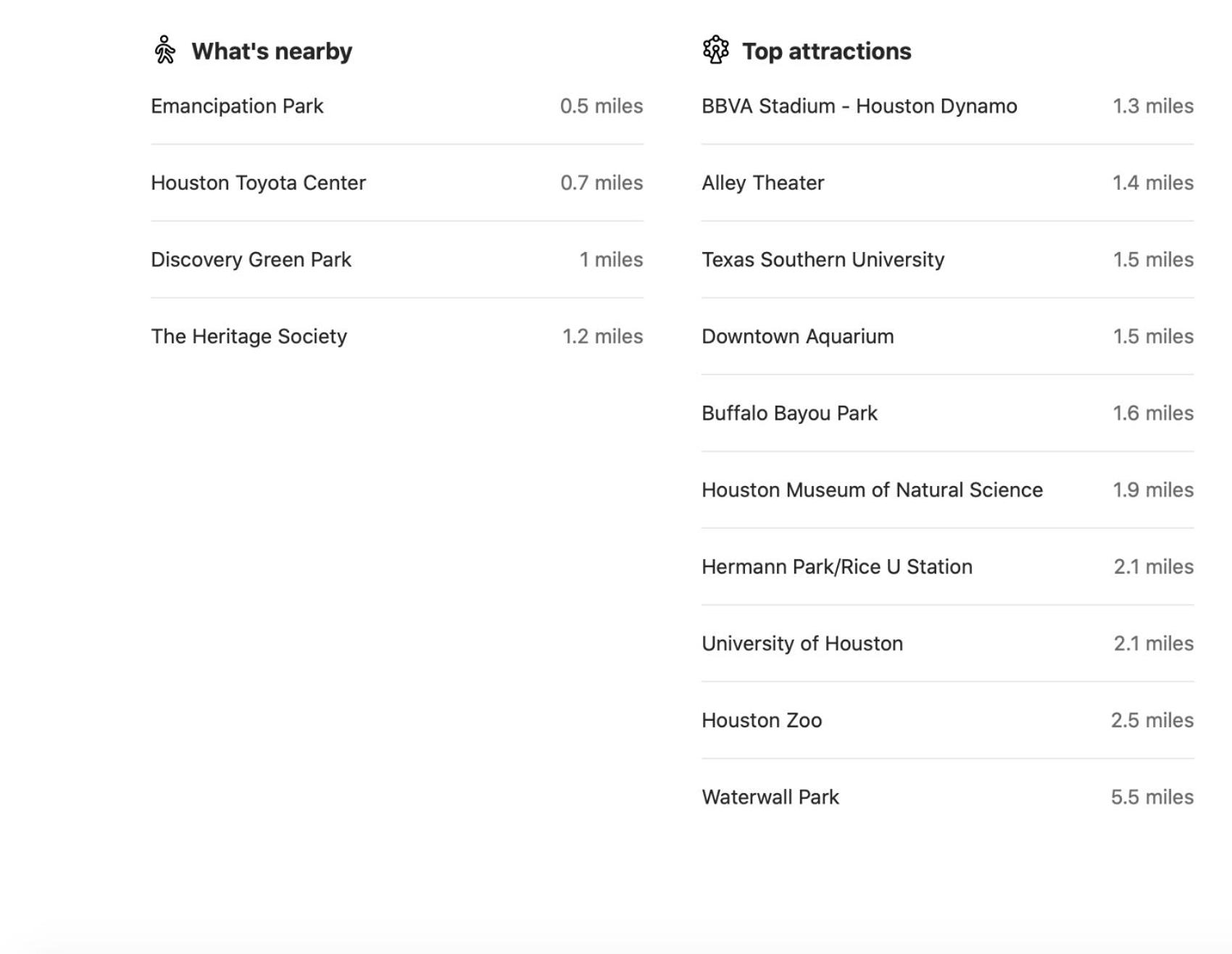Click Emancipation Park
The height and width of the screenshot is (954, 1232).
pos(237,106)
